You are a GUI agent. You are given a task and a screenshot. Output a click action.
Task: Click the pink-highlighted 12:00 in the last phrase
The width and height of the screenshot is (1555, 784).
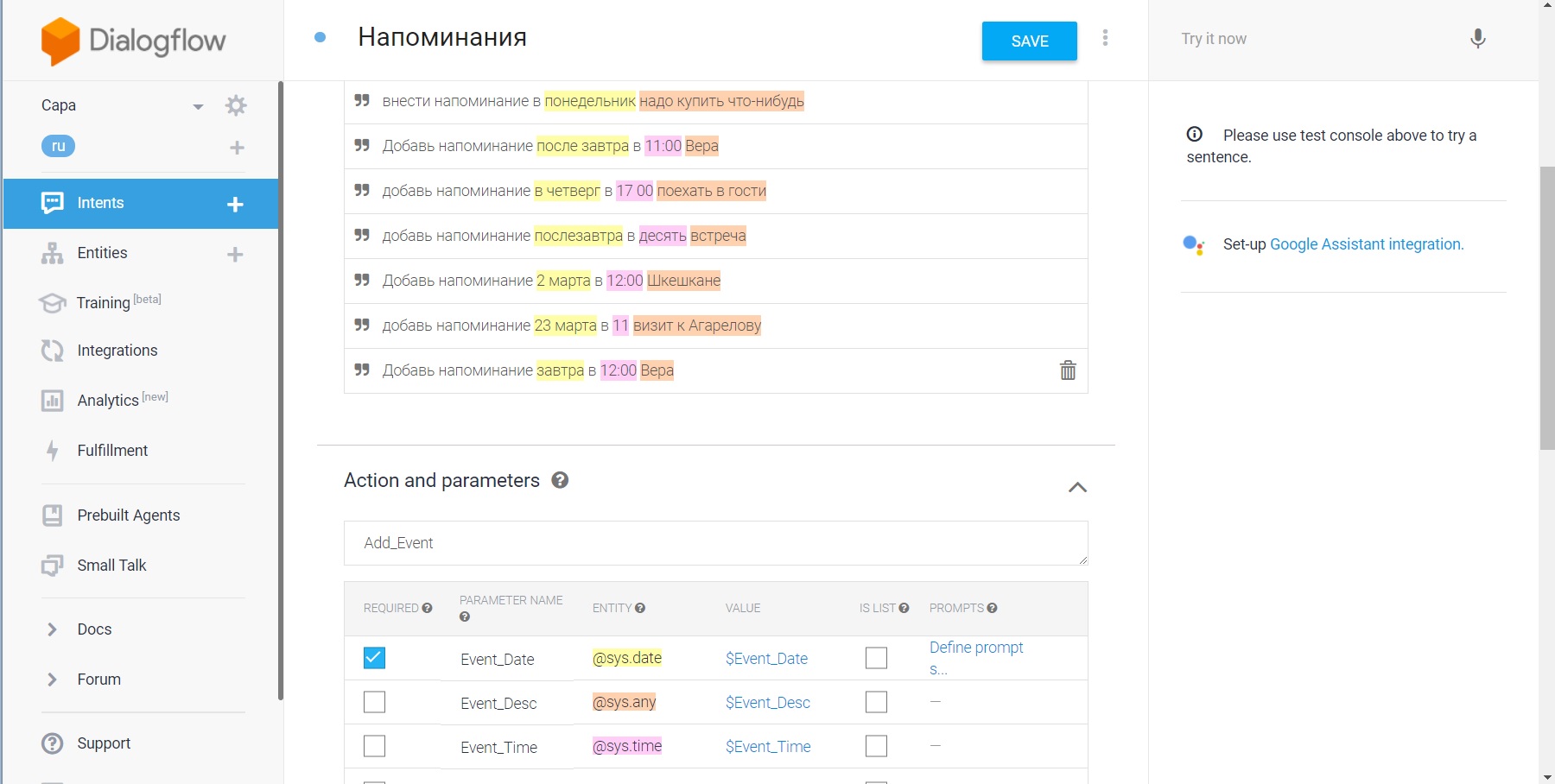[x=619, y=370]
